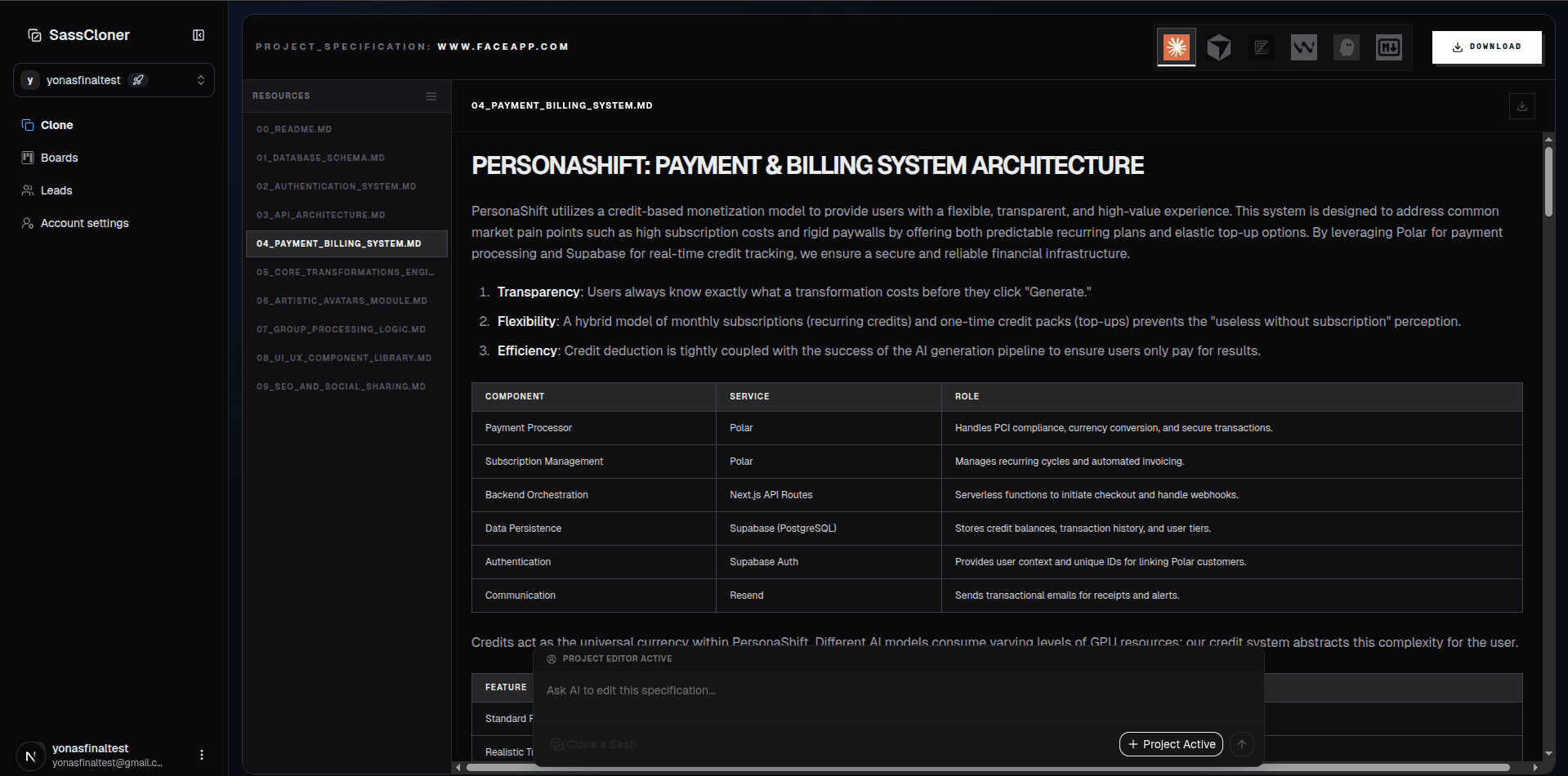The height and width of the screenshot is (776, 1568).
Task: Select the Zed export icon
Action: pyautogui.click(x=1261, y=47)
